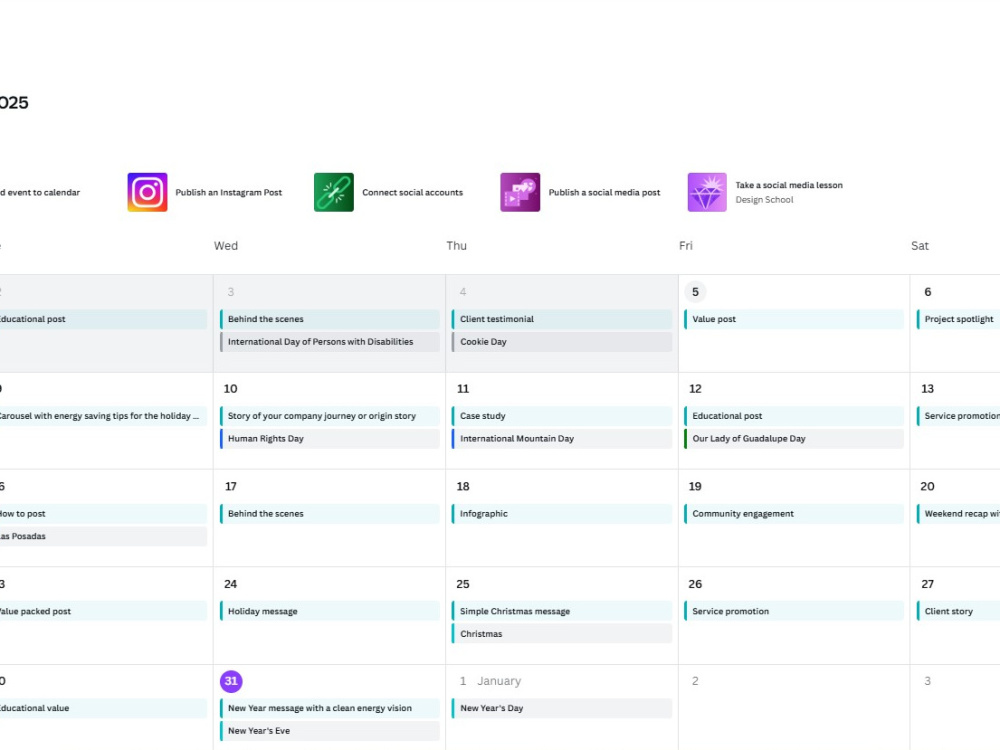Click the Design School diamond icon
Image resolution: width=1000 pixels, height=750 pixels.
coord(707,192)
